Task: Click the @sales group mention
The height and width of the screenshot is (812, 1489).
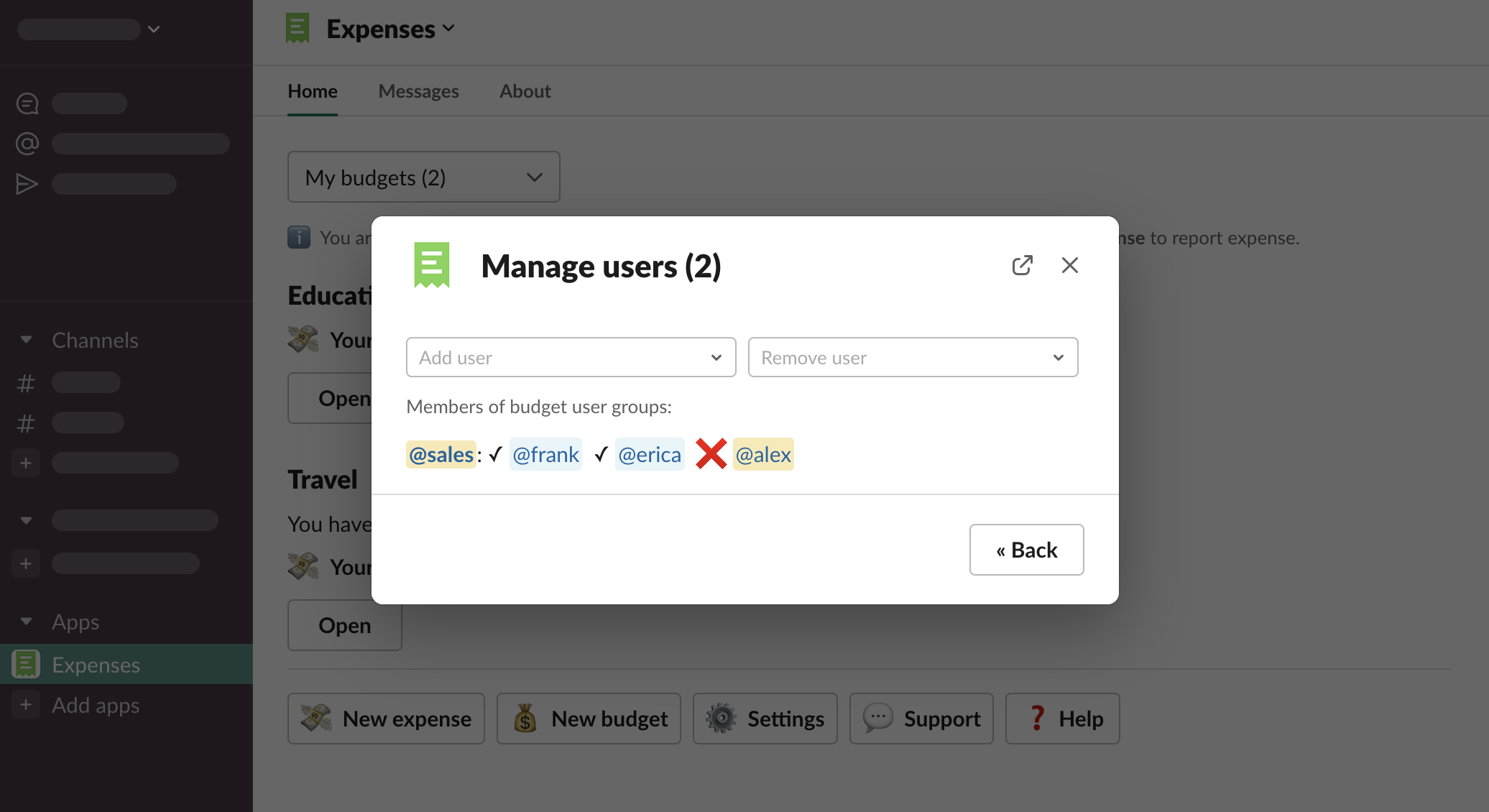Action: pos(441,454)
